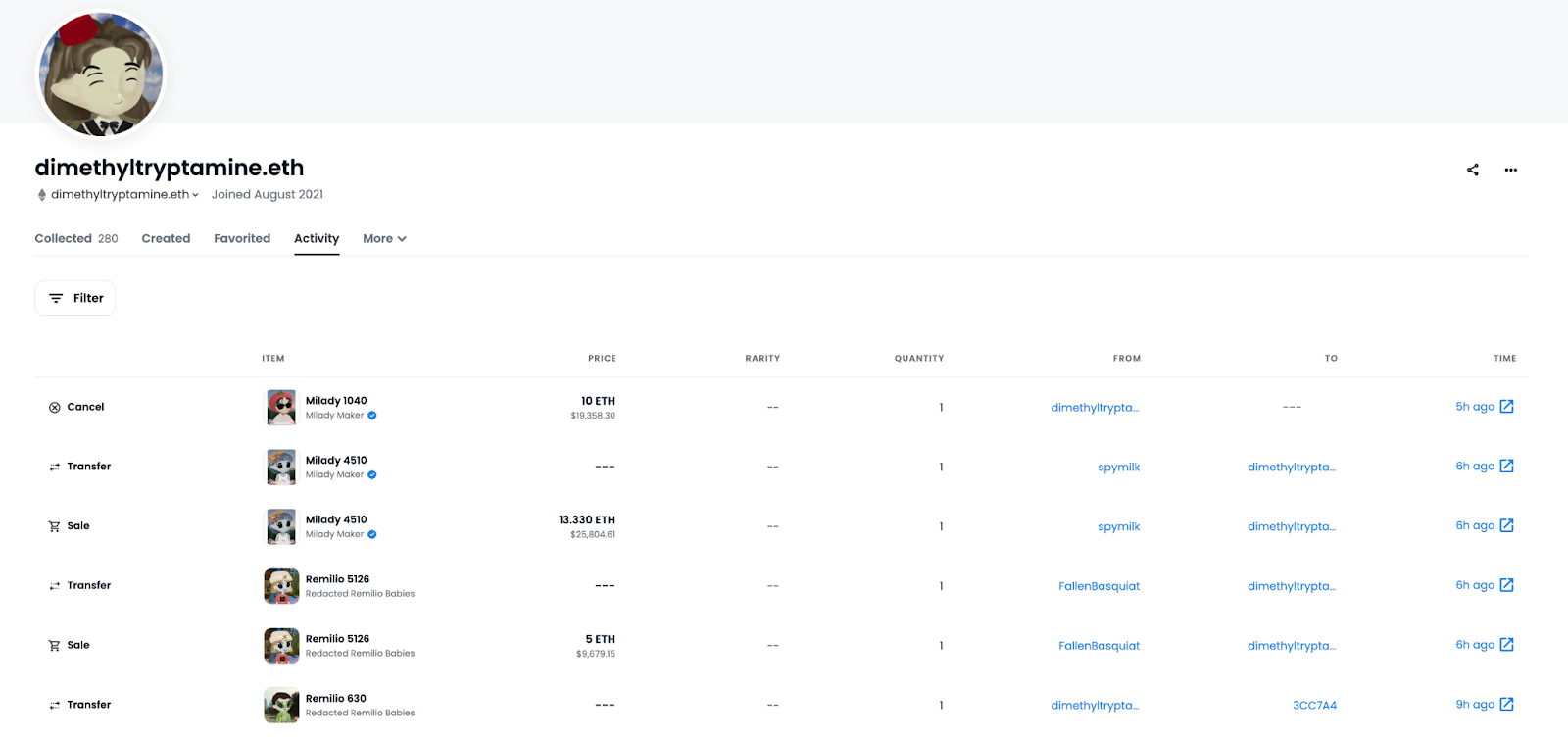Click the RARITY column header
1568x739 pixels.
click(762, 359)
